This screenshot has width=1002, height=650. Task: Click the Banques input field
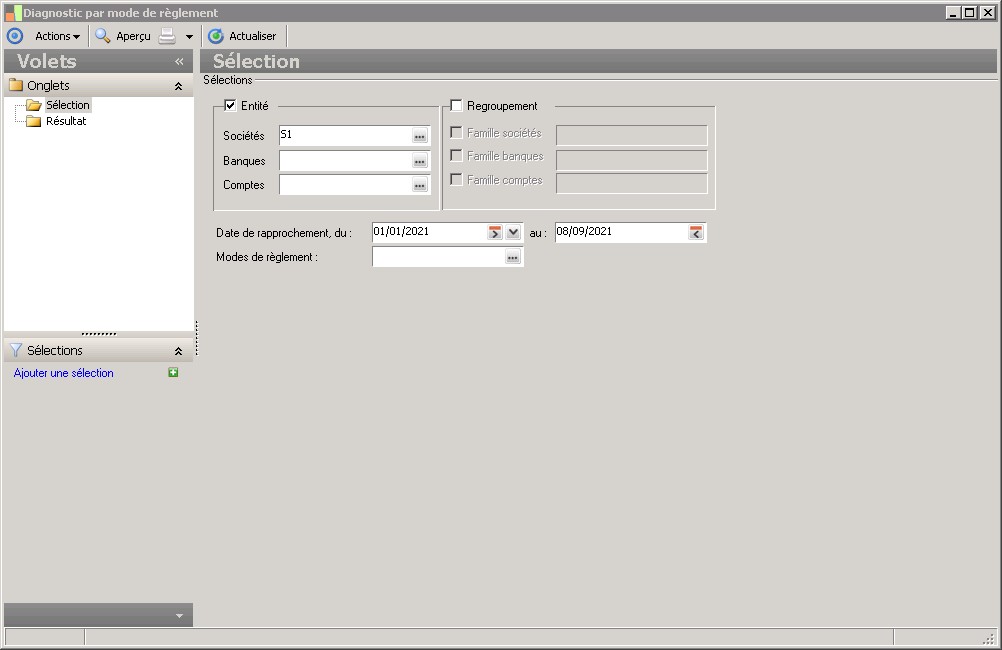click(345, 160)
